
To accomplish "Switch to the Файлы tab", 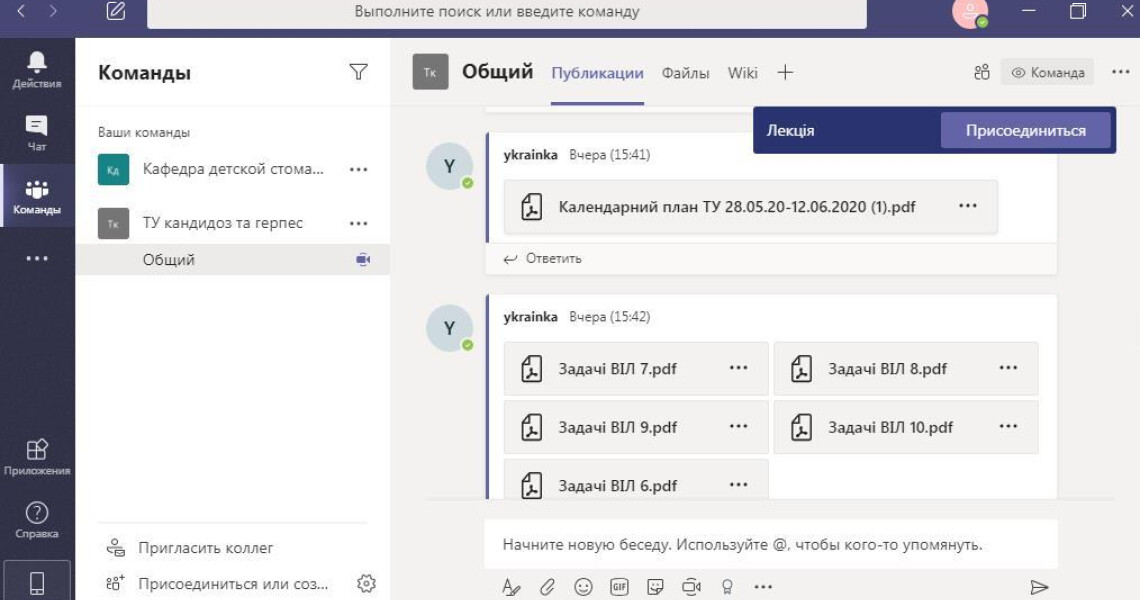I will coord(686,73).
